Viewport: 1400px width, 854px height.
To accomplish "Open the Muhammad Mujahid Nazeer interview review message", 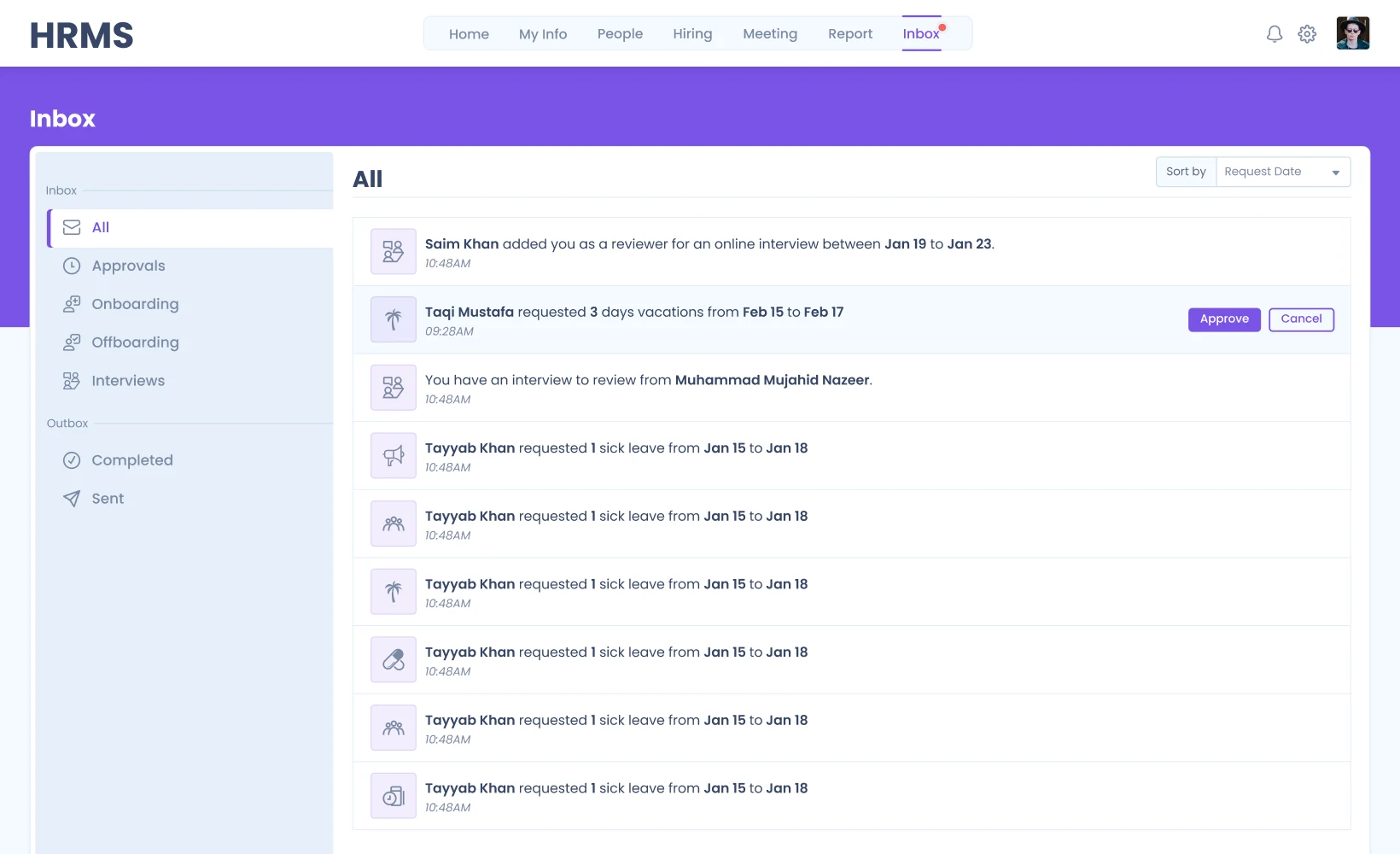I will coord(851,388).
